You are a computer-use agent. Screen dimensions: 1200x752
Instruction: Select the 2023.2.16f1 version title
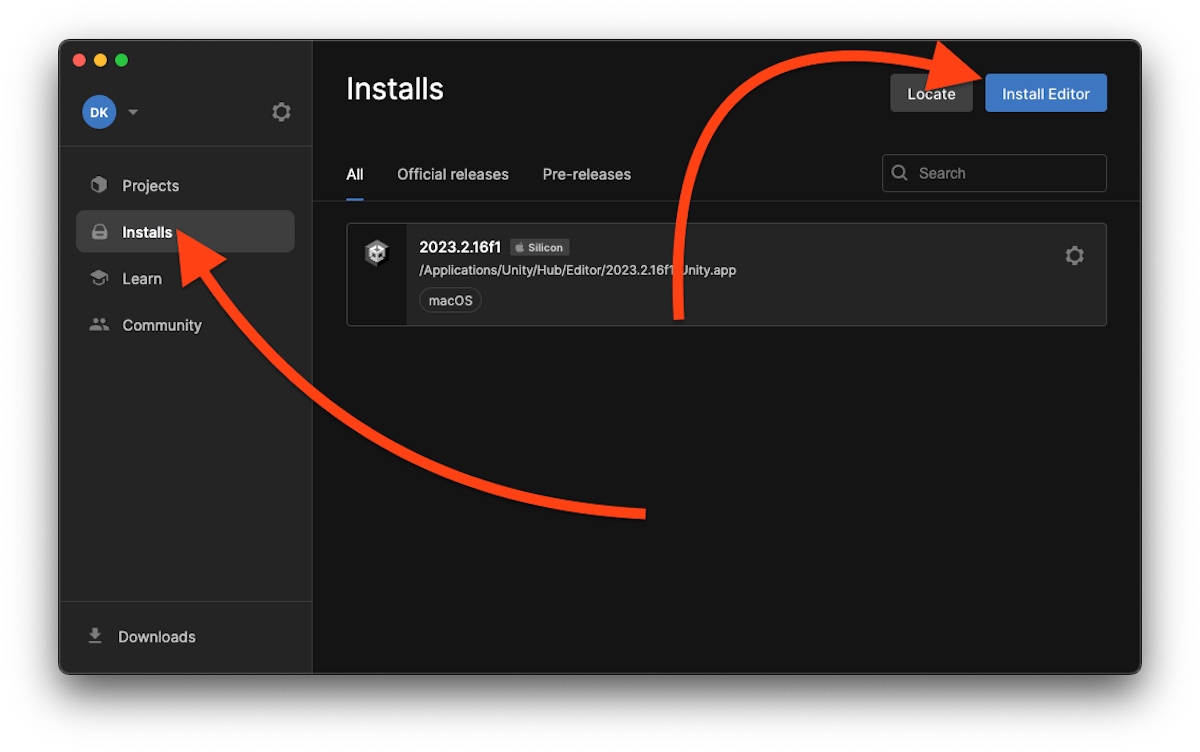460,247
